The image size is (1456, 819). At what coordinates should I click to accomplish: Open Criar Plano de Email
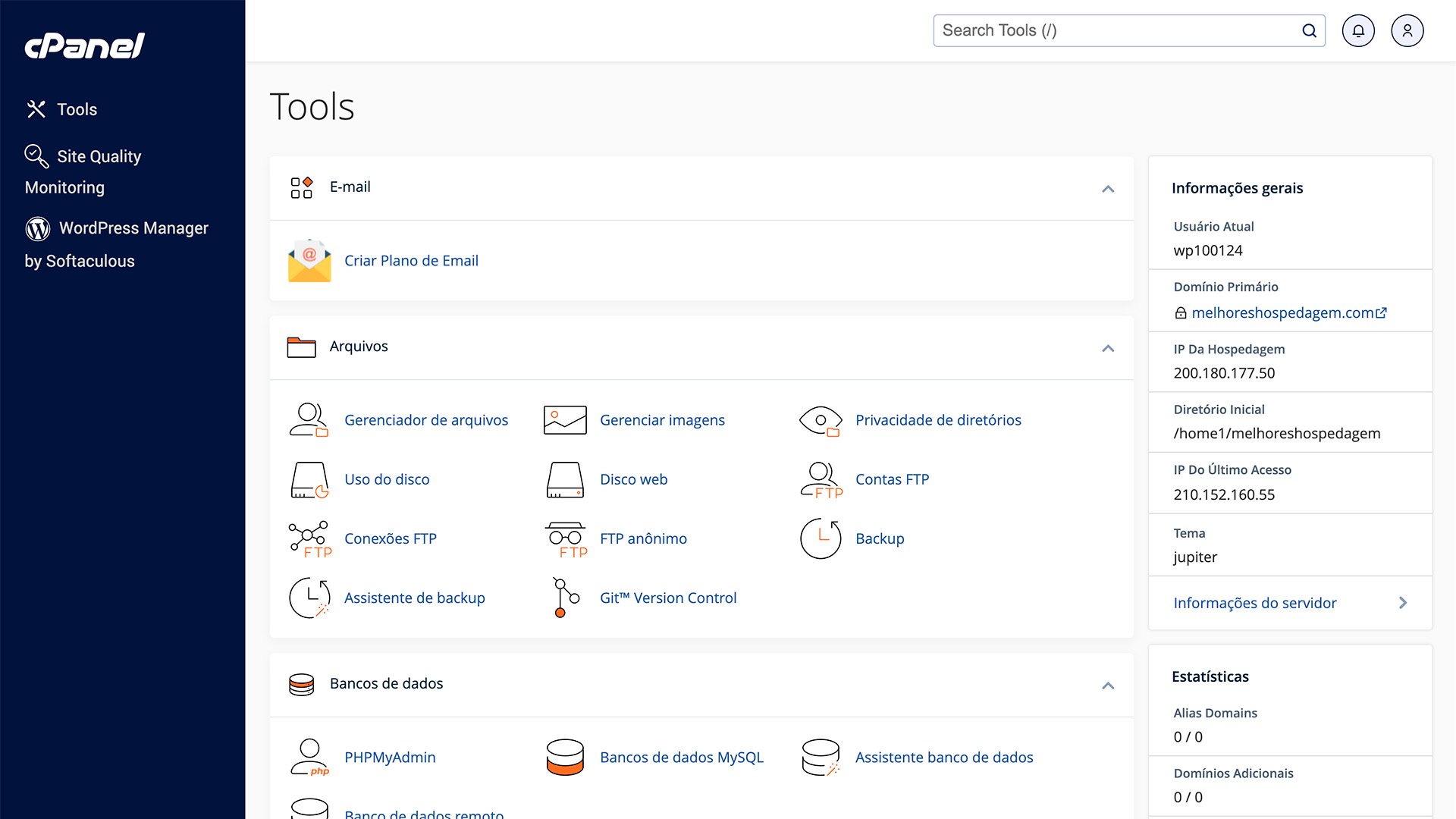(x=411, y=260)
